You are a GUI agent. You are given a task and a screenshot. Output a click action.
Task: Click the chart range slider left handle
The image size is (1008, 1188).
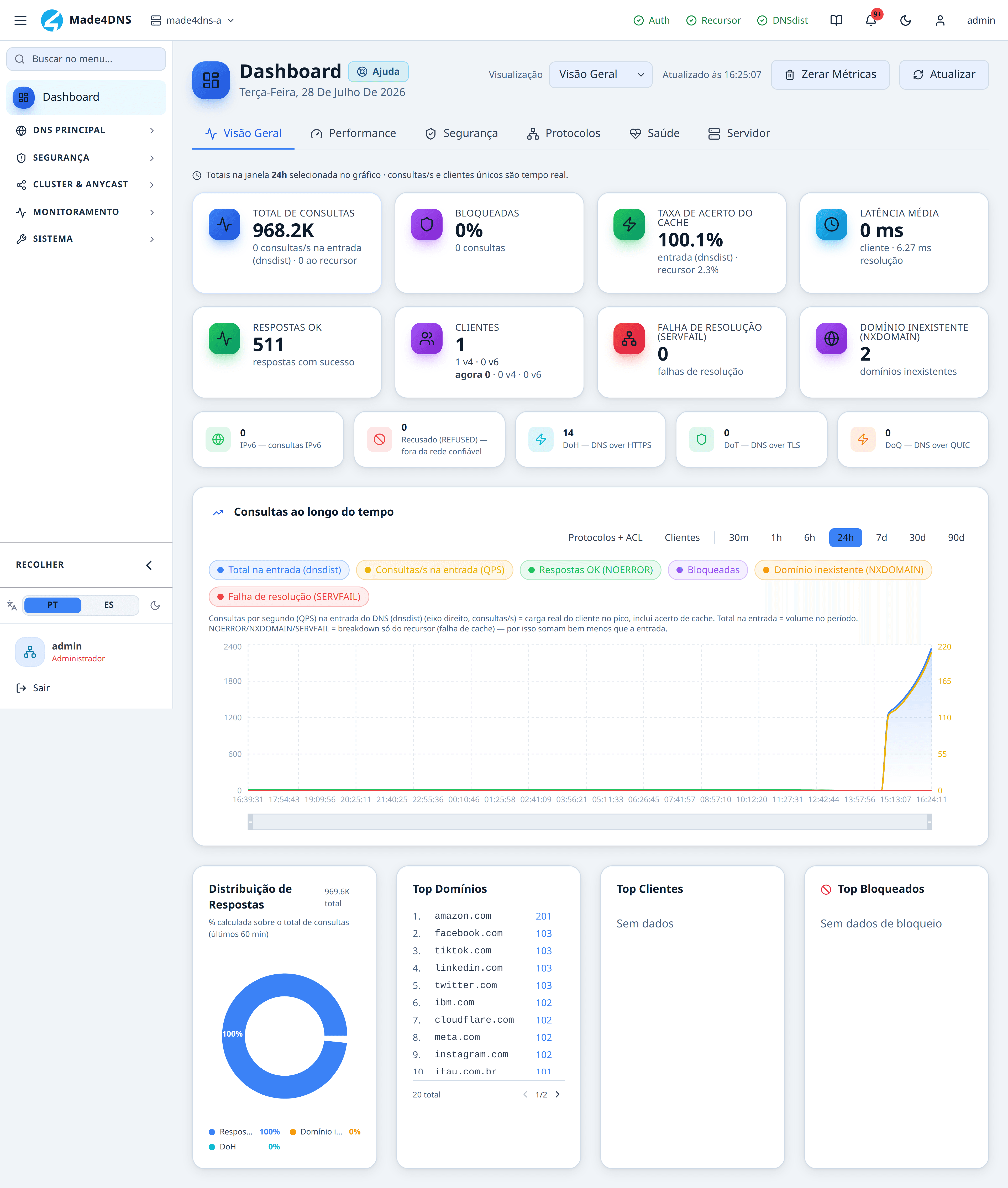[250, 822]
